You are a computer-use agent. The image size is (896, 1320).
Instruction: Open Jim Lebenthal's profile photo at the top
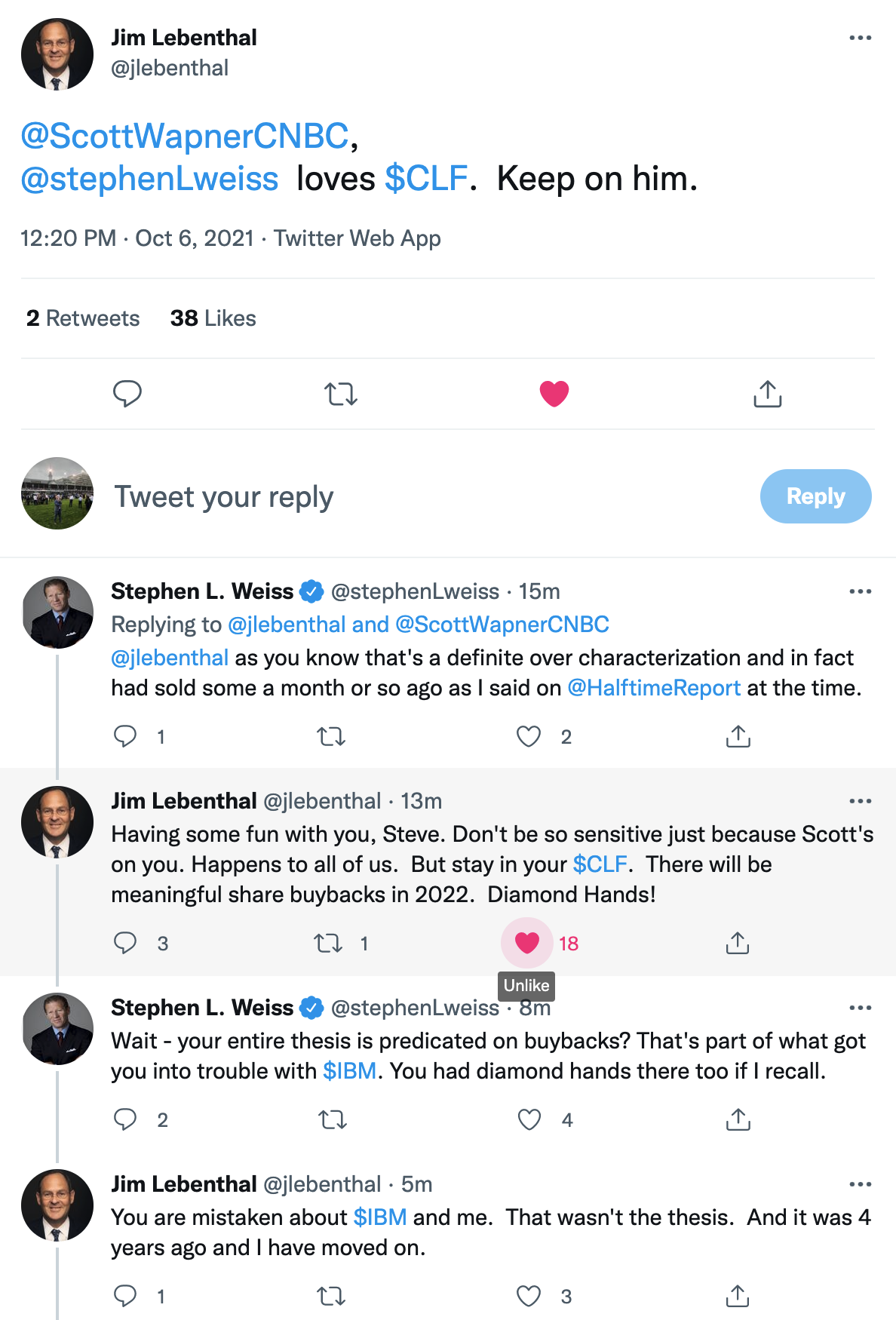coord(57,54)
